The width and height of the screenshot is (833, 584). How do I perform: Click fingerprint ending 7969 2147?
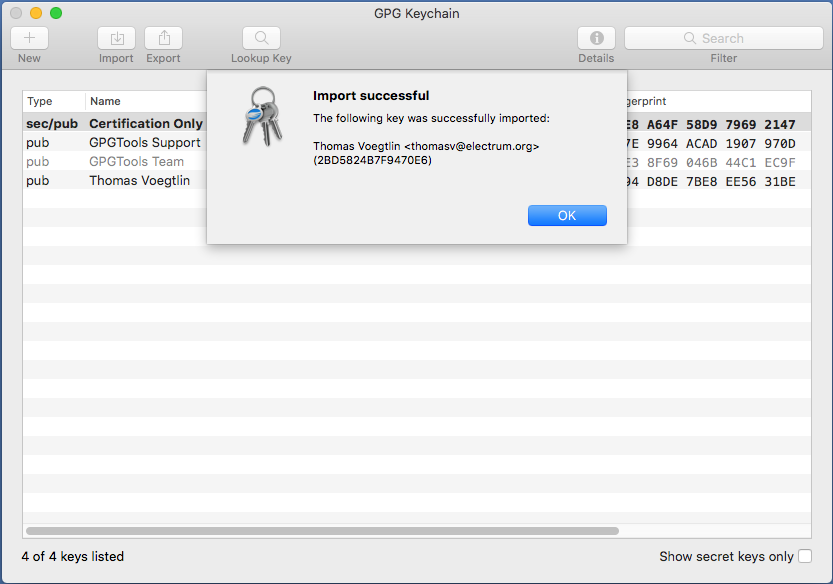click(x=711, y=124)
